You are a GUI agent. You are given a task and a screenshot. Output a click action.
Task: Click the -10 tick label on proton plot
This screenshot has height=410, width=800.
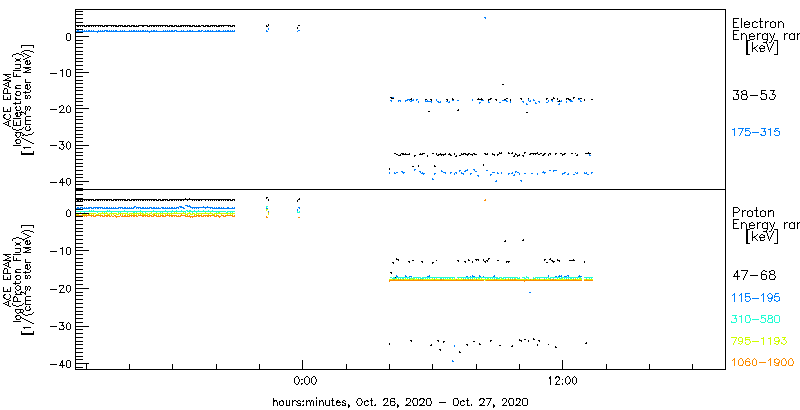tap(61, 250)
